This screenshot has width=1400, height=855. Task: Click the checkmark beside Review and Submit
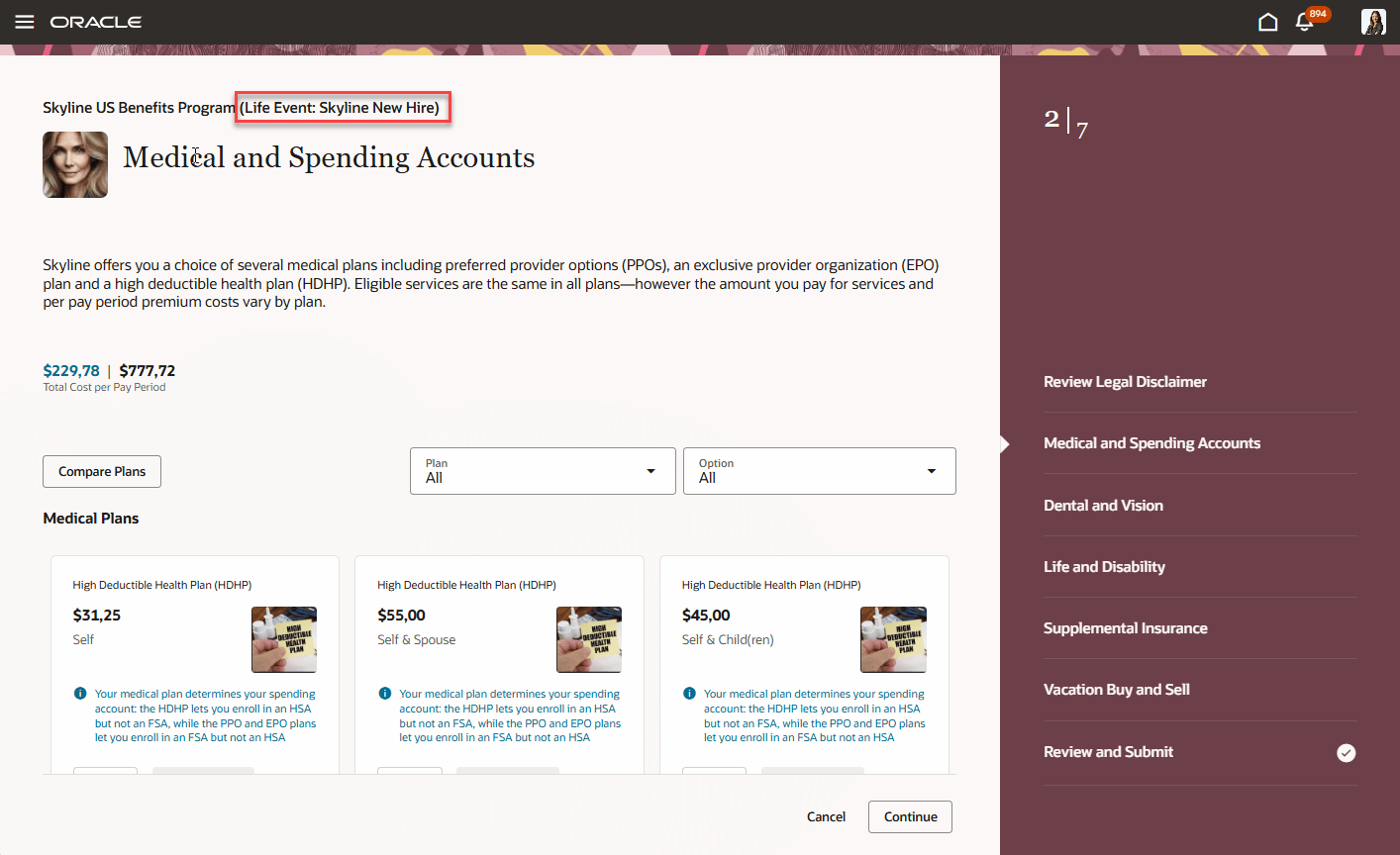click(x=1346, y=752)
